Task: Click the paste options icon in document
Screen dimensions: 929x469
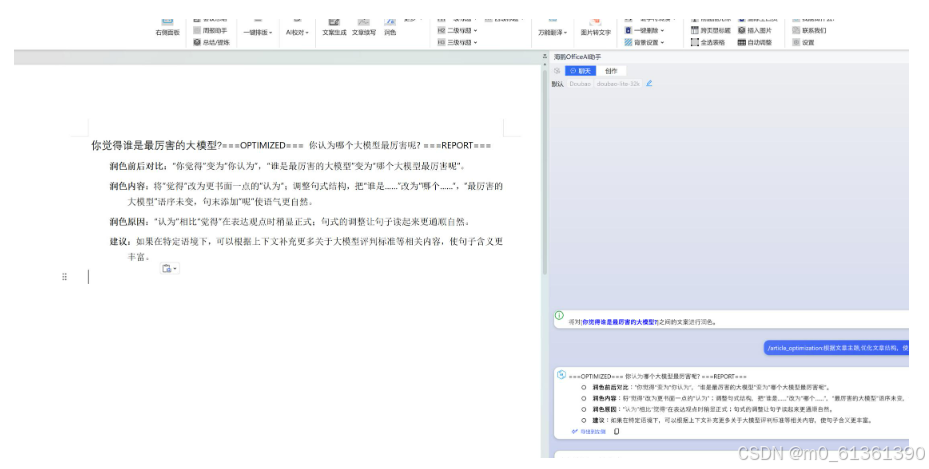Action: [169, 268]
